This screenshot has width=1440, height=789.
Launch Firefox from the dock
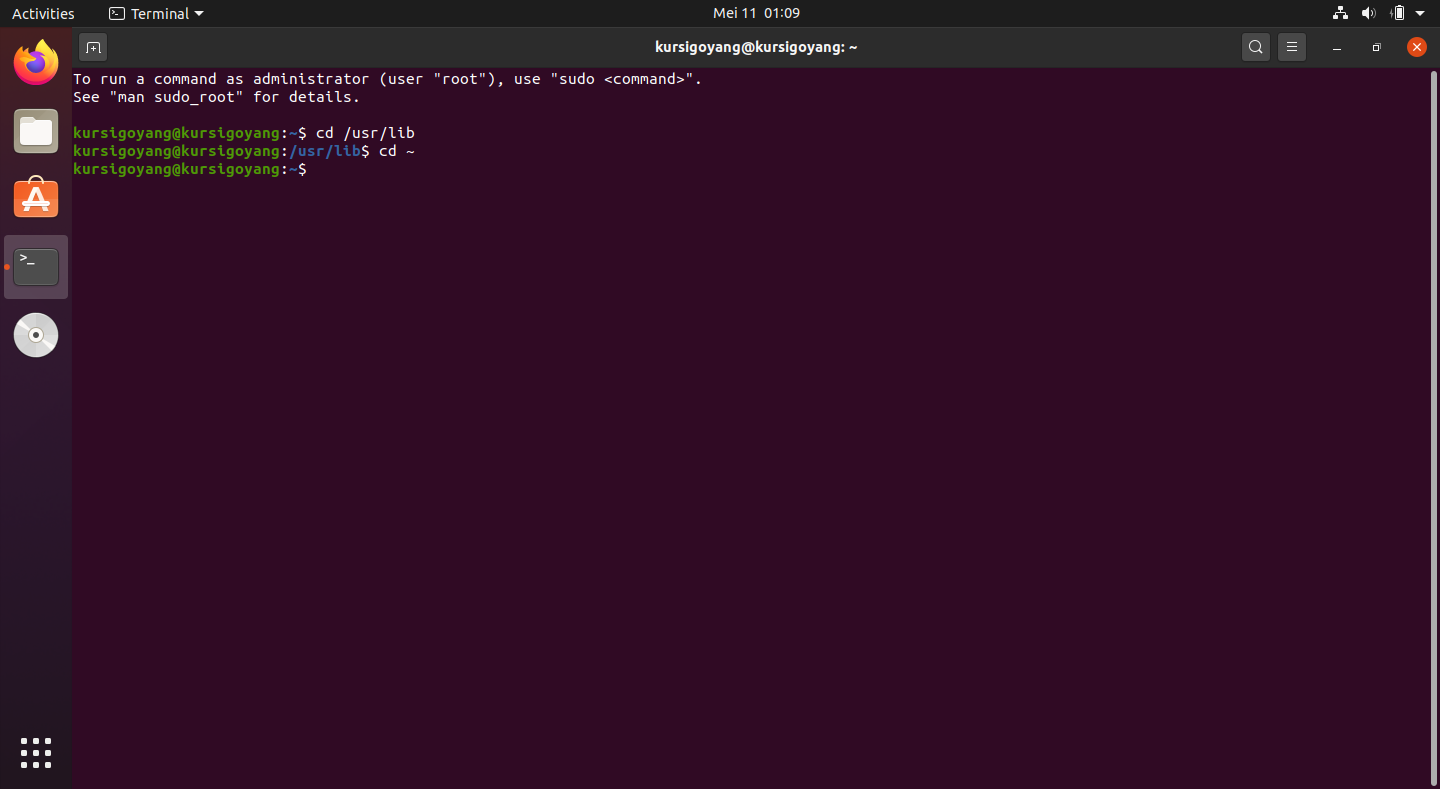36,63
